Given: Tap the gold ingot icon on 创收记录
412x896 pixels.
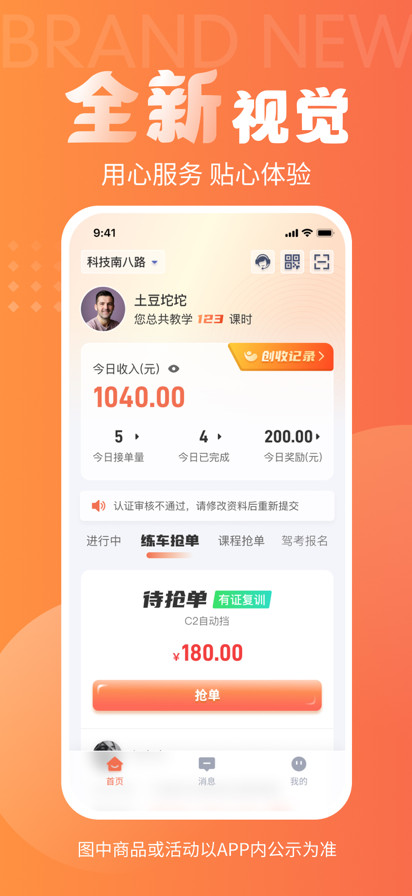Looking at the screenshot, I should (250, 357).
